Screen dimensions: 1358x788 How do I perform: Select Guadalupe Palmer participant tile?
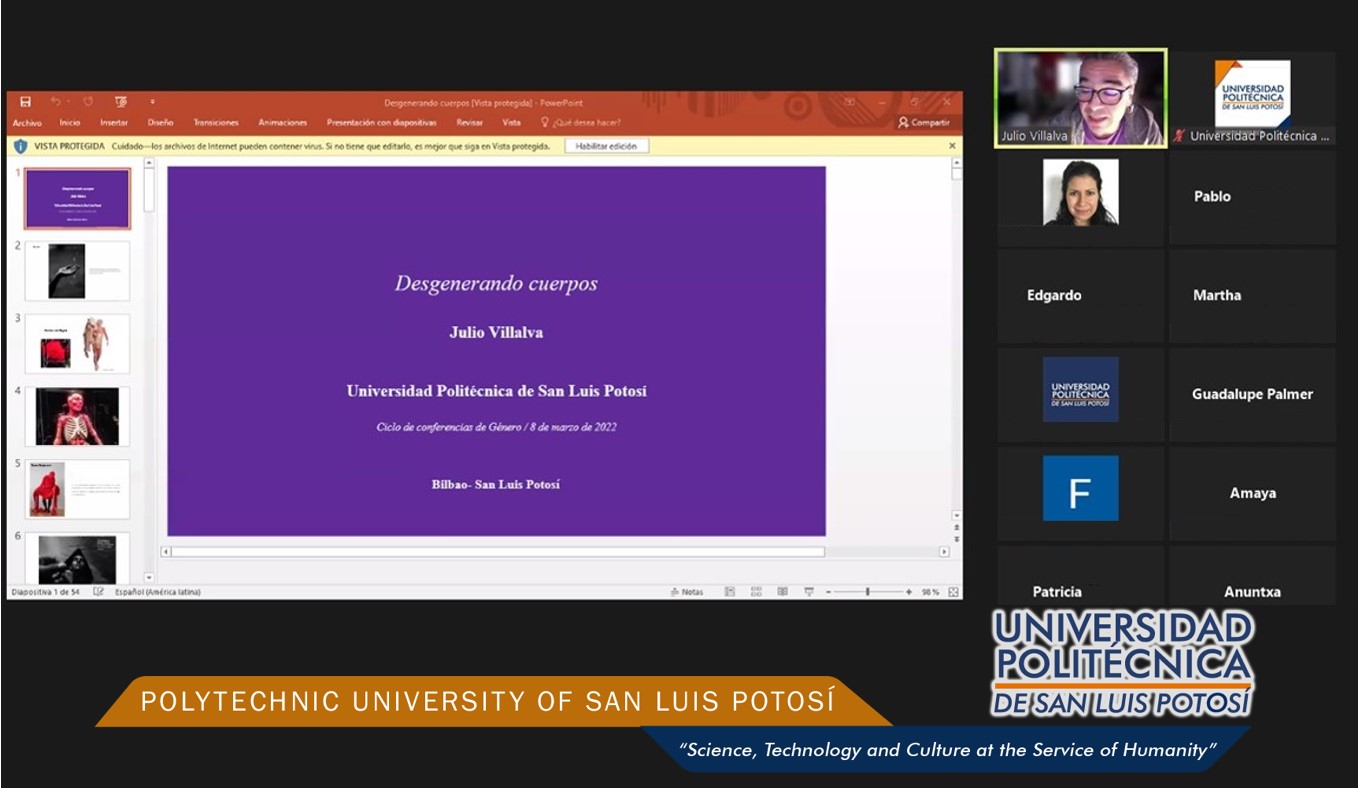click(1253, 394)
